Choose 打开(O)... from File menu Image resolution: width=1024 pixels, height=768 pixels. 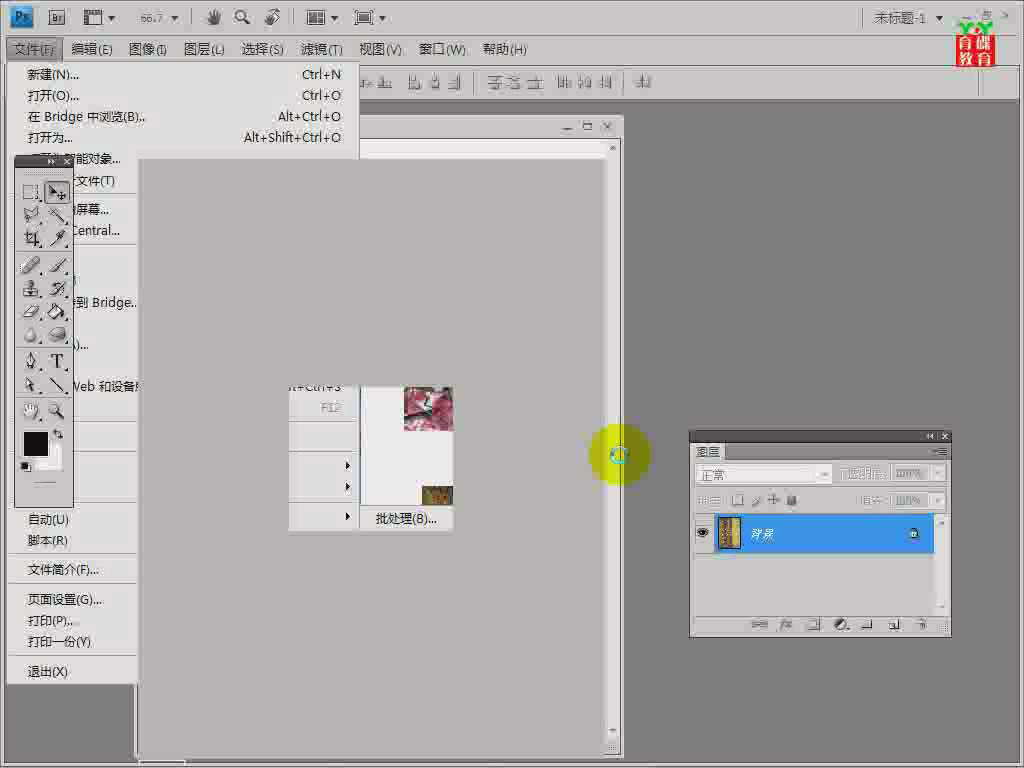coord(184,95)
